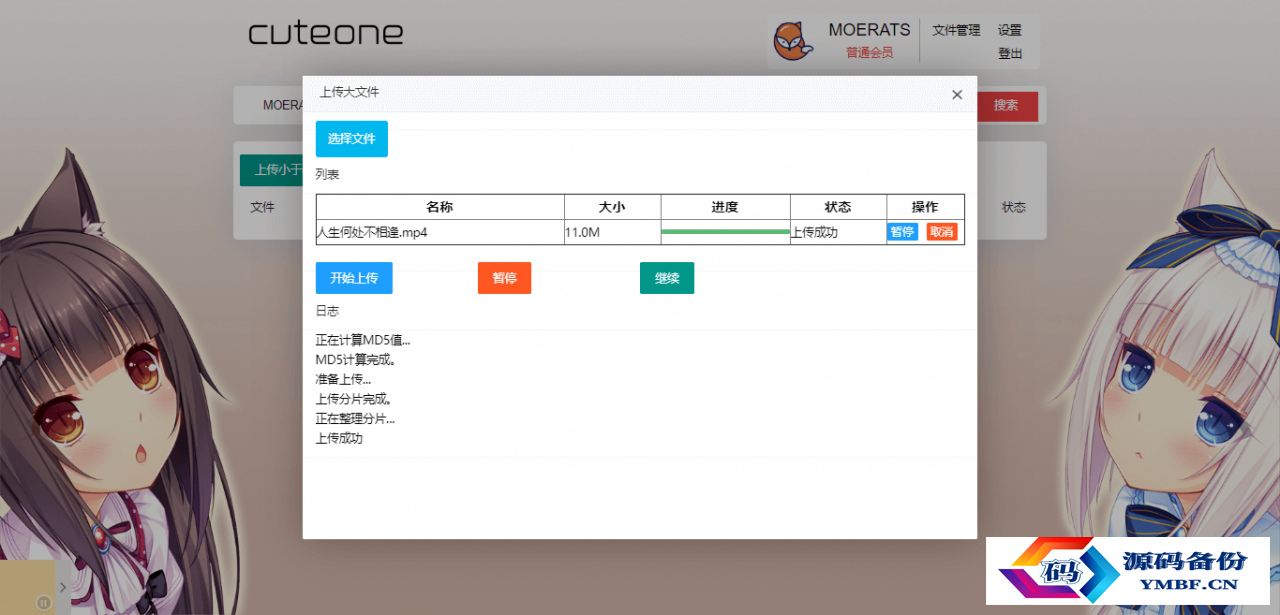Expand the bottom-left panel arrow

[x=62, y=587]
